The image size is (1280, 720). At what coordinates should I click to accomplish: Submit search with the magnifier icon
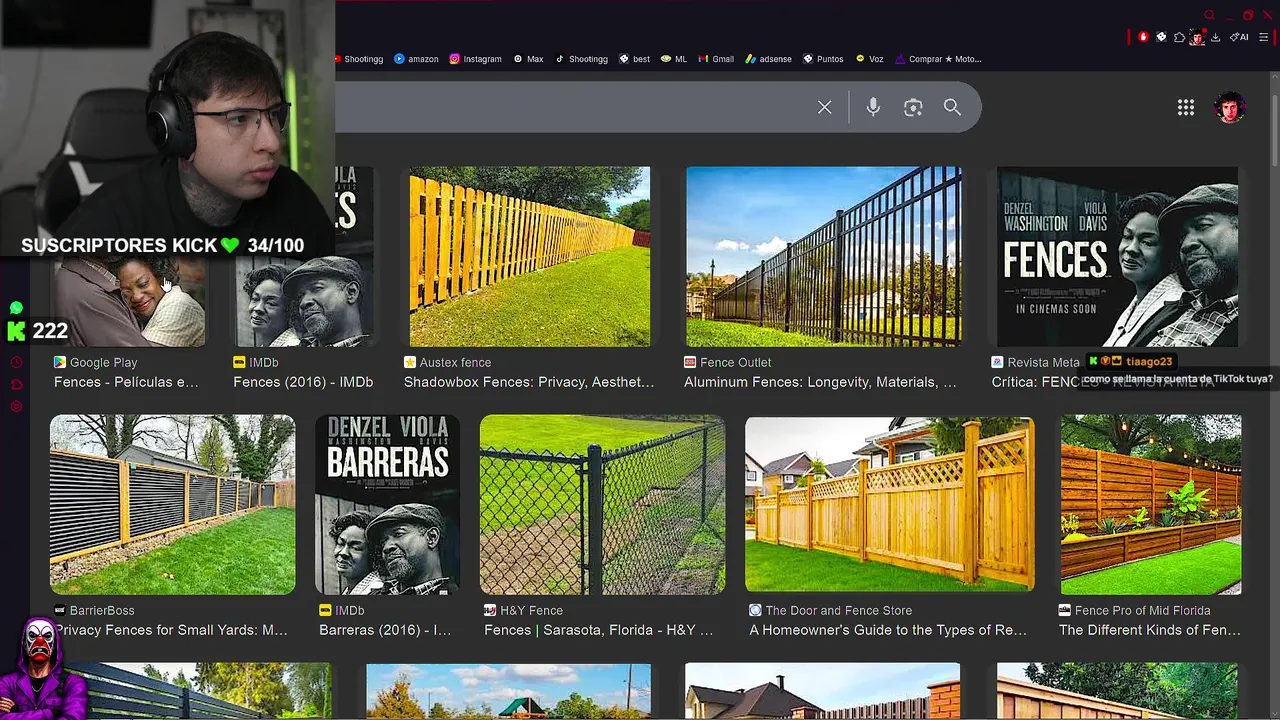(x=952, y=107)
